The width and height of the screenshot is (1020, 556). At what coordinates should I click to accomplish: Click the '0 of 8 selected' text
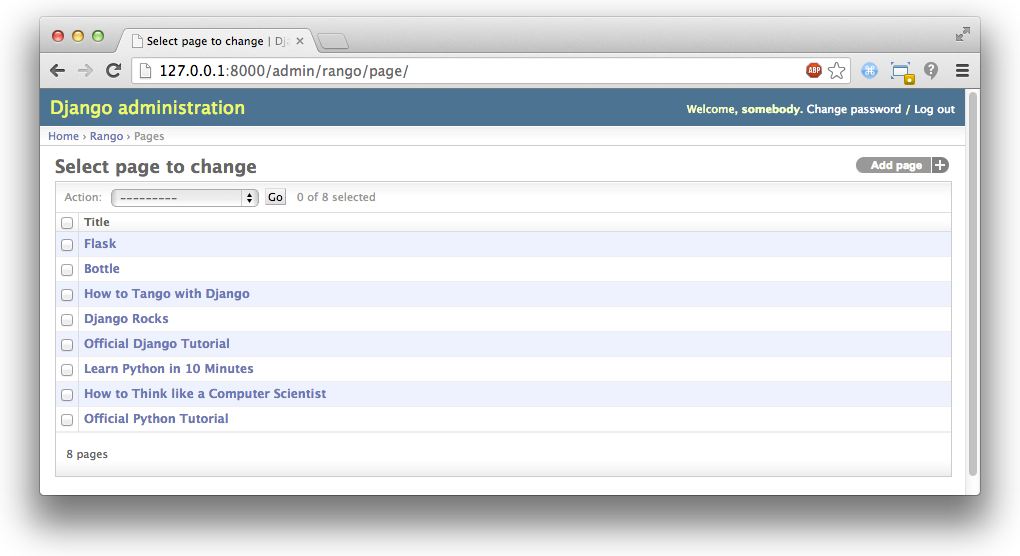[x=336, y=197]
